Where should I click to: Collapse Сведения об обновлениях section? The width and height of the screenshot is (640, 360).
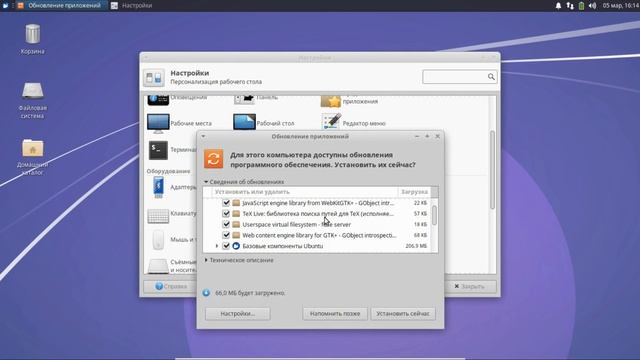(x=206, y=182)
